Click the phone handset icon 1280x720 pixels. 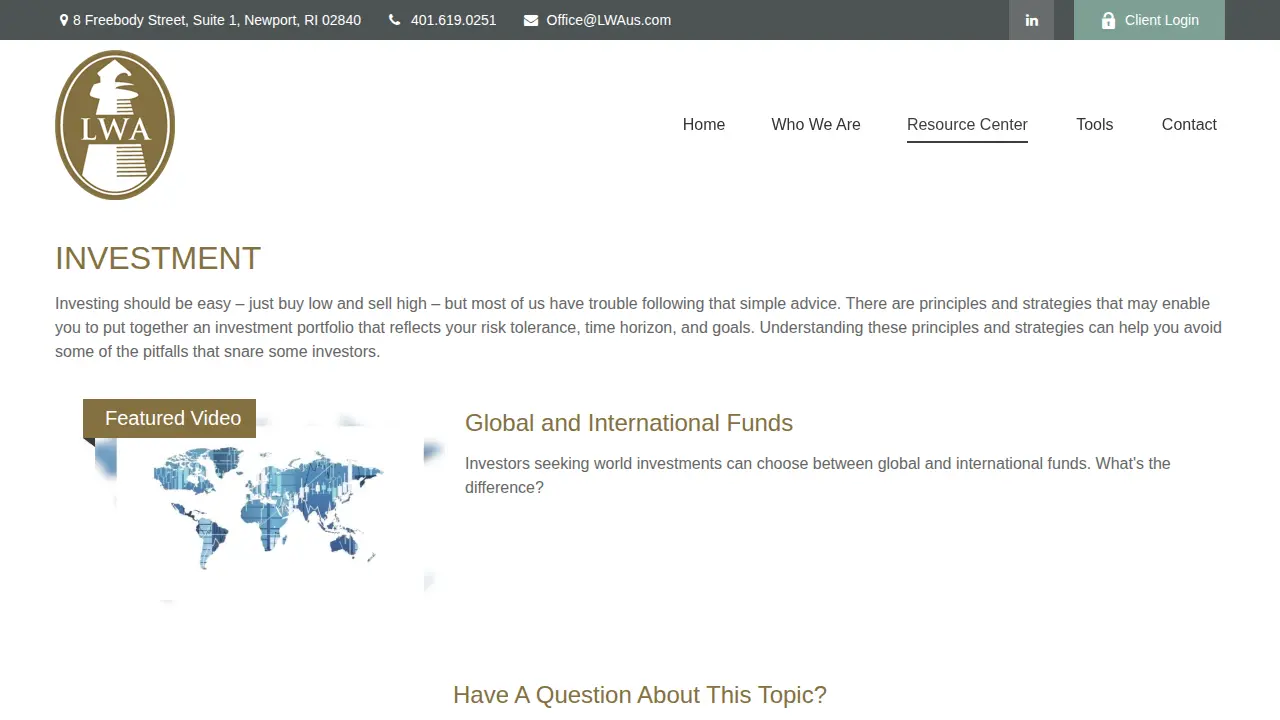click(x=394, y=20)
